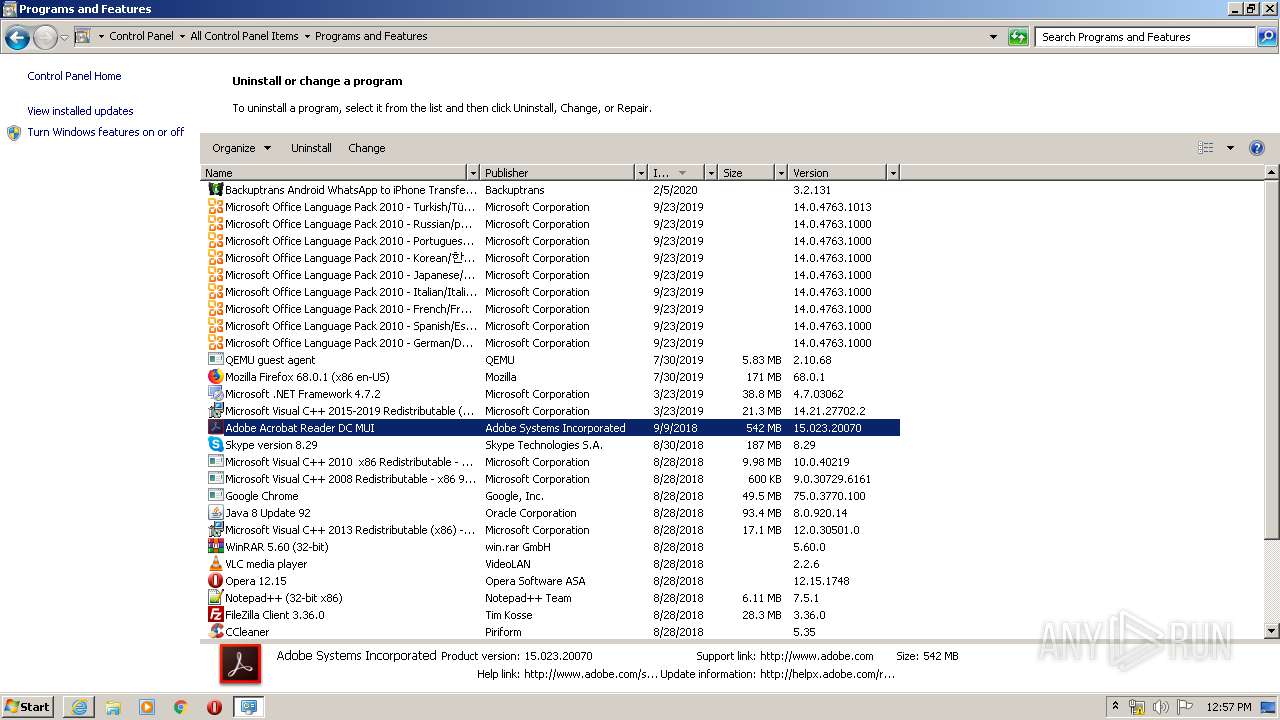
Task: Open the Publisher column filter dropdown
Action: [641, 173]
